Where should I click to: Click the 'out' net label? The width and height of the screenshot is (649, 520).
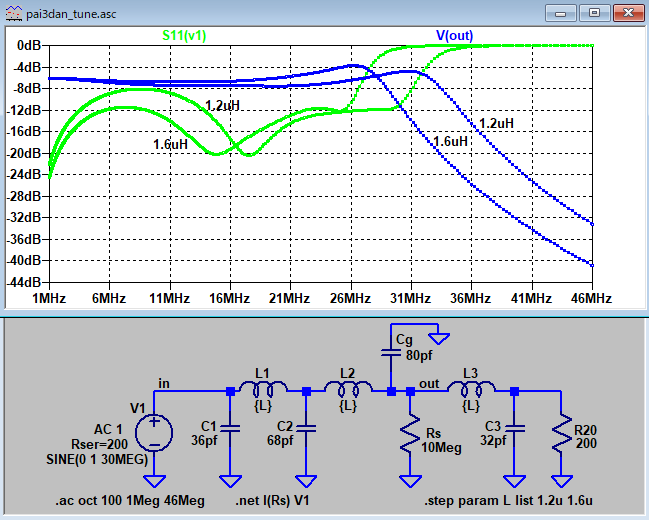tap(429, 384)
